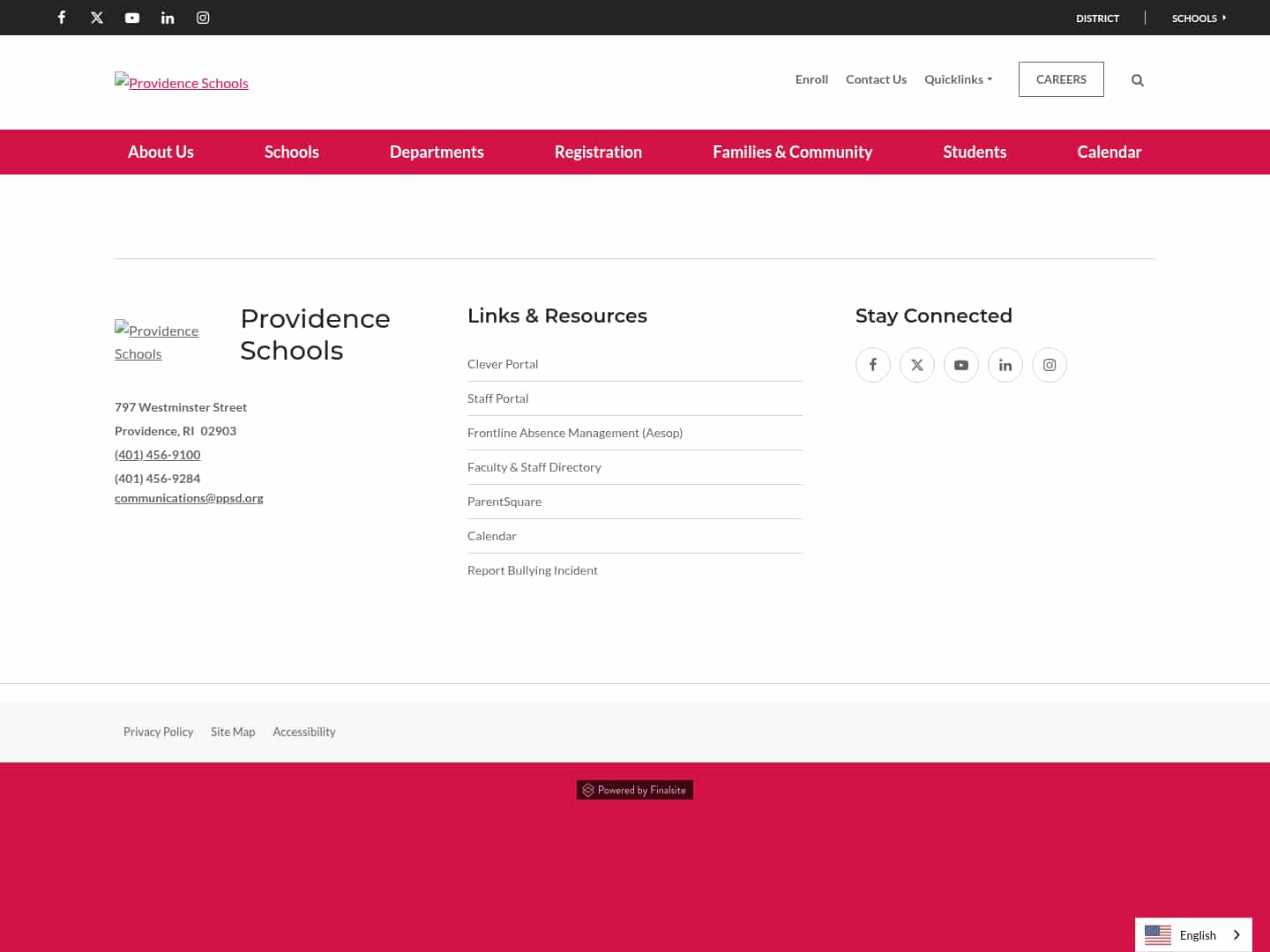
Task: Open the English language selector
Action: pos(1193,934)
